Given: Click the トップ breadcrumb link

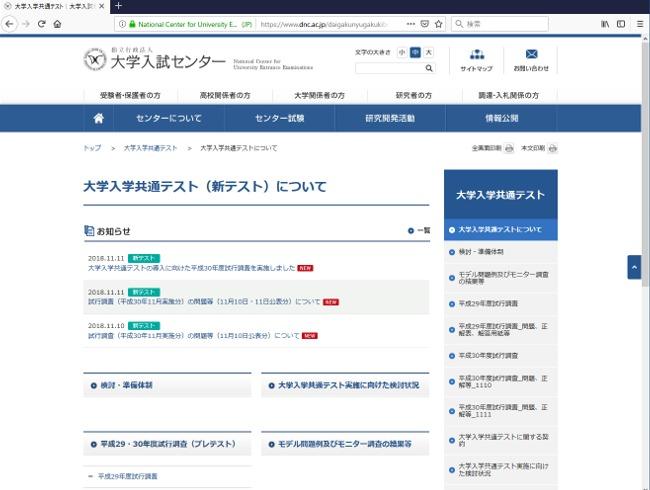Looking at the screenshot, I should point(92,148).
